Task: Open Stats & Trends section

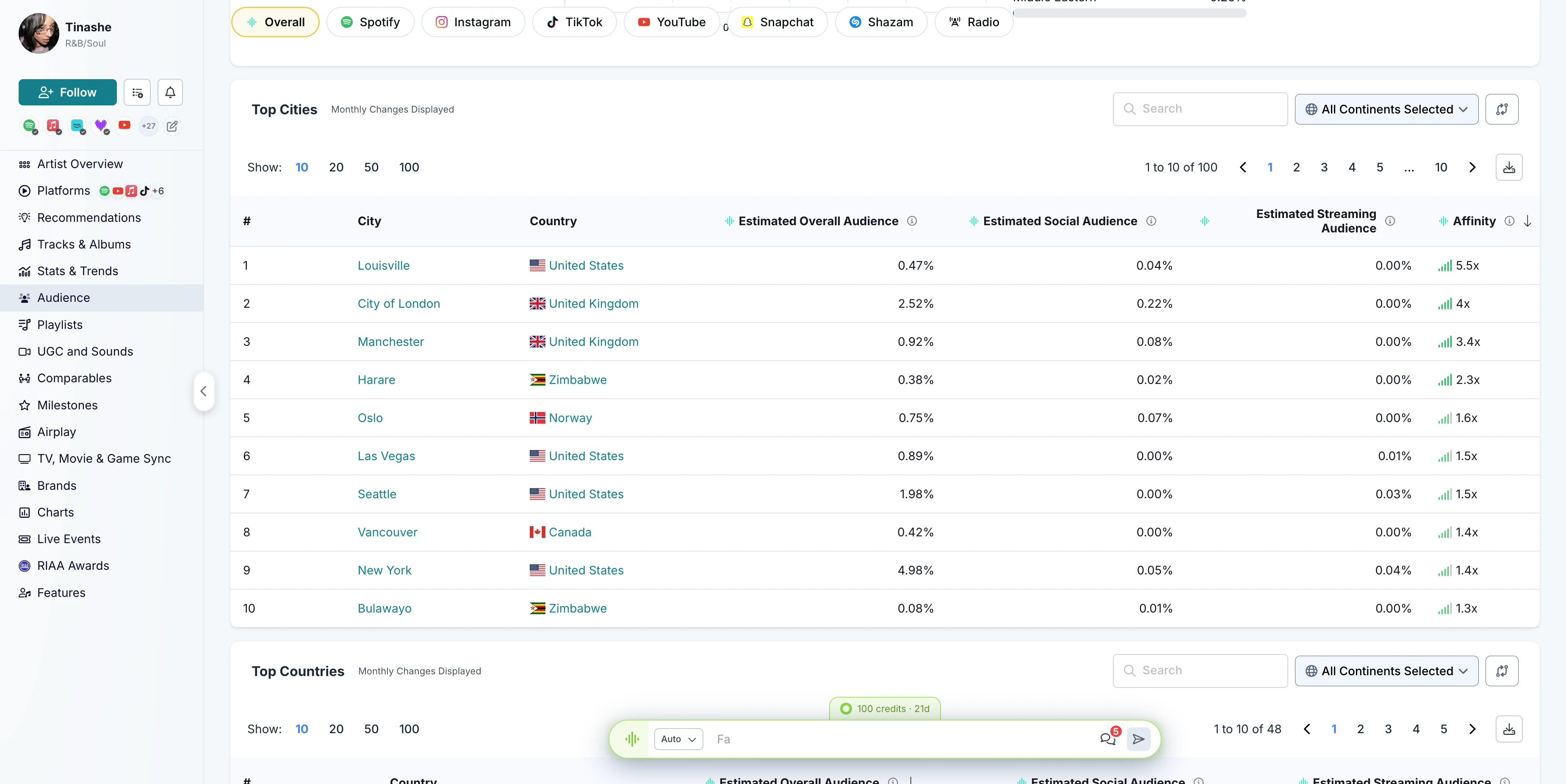Action: click(x=77, y=271)
